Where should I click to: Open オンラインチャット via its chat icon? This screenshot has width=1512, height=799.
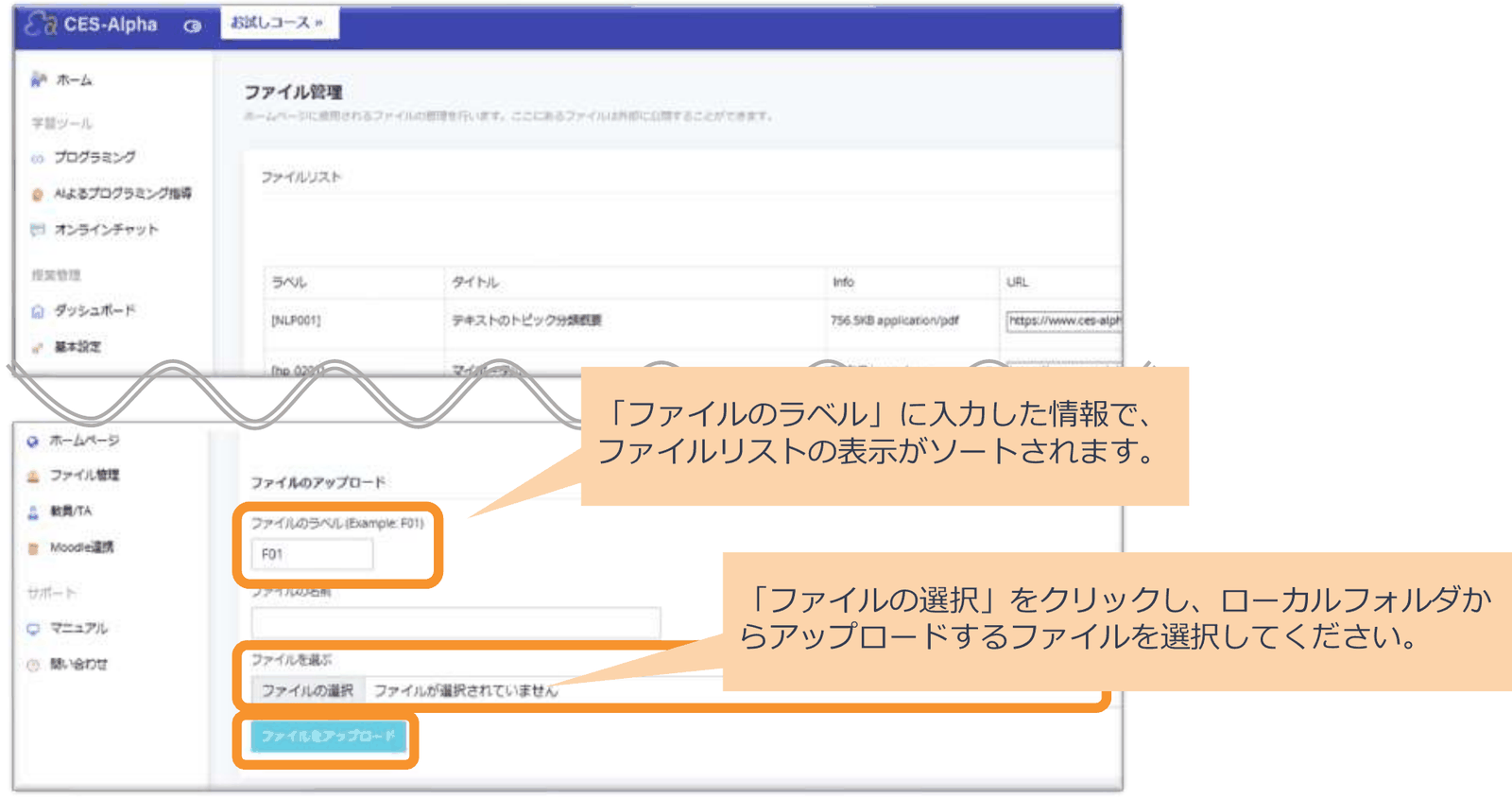(x=38, y=230)
